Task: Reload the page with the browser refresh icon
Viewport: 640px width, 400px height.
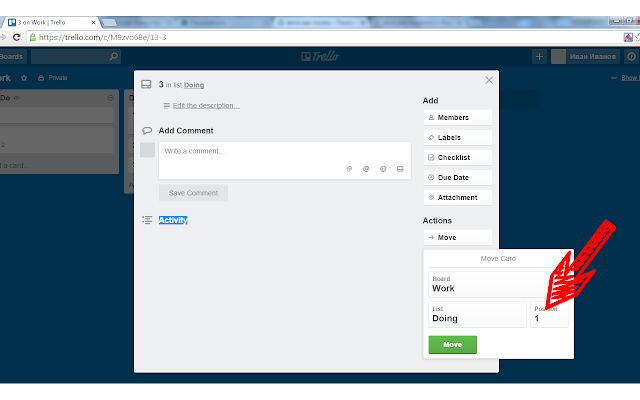Action: (x=16, y=37)
